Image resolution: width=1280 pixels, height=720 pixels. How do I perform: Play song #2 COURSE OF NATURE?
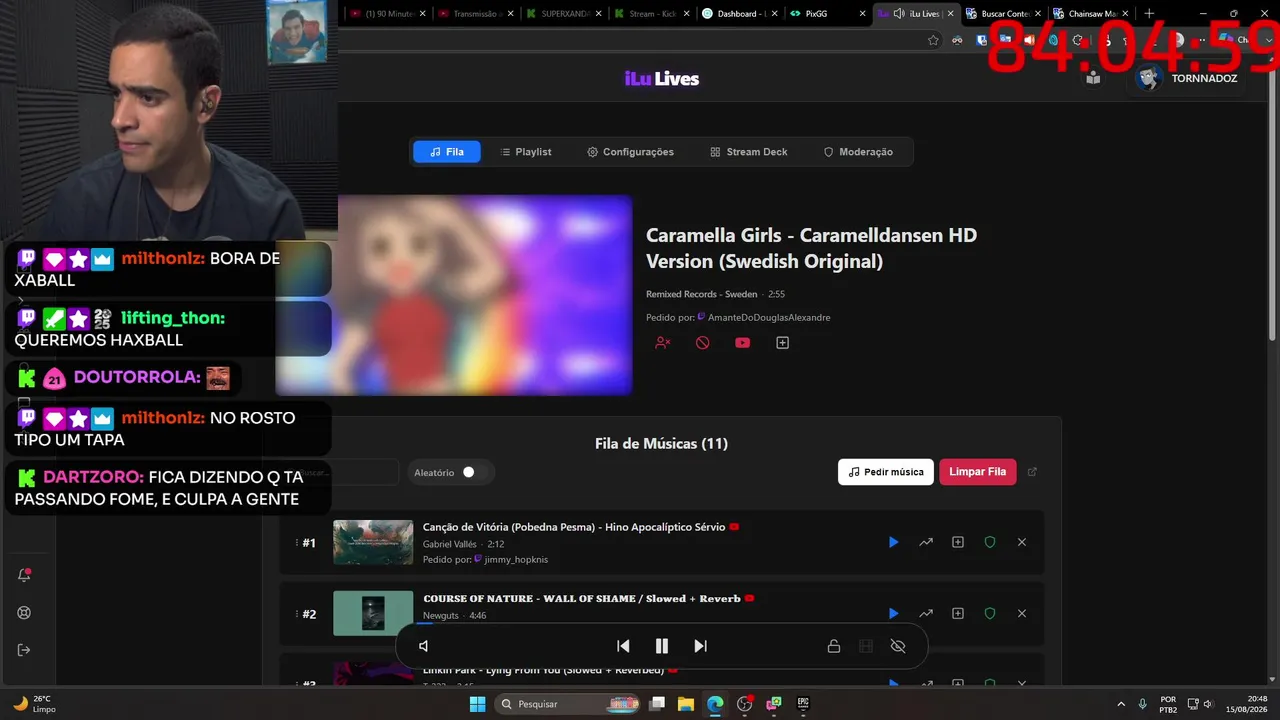(x=893, y=613)
